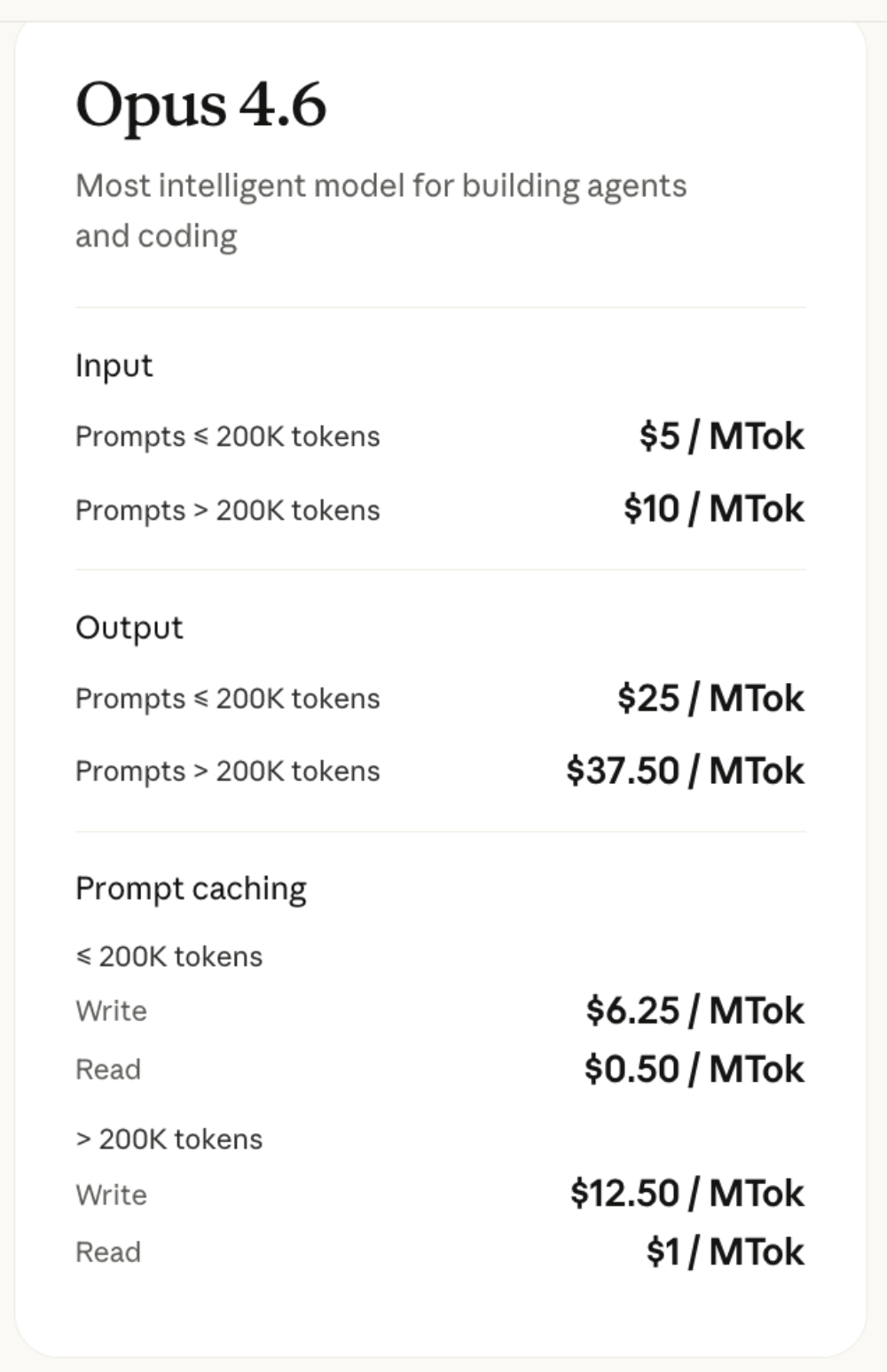Click Output's 'Prompts ≤ 200K tokens' label

point(227,698)
